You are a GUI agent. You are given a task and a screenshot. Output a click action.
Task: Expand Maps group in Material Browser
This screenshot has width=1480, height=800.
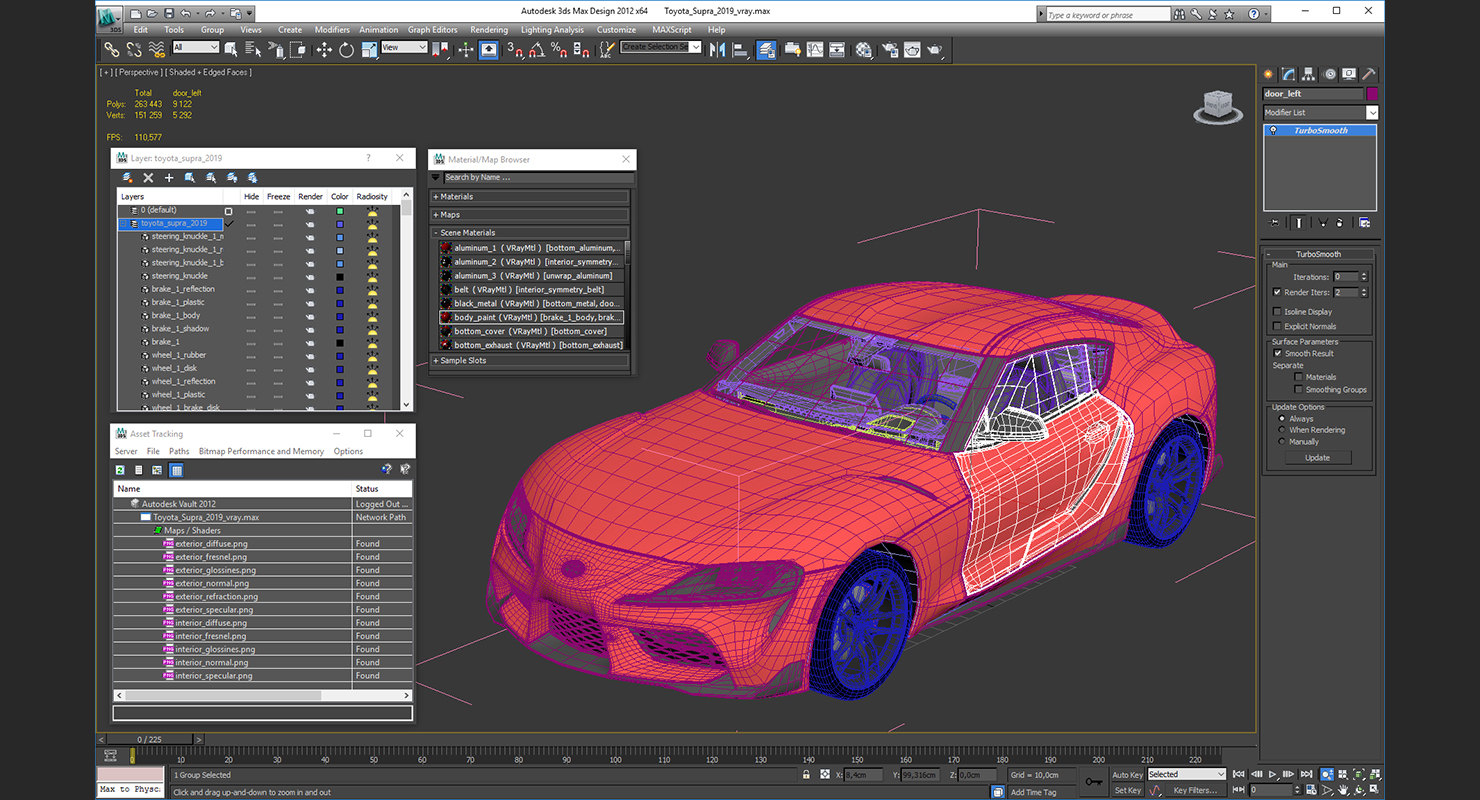tap(531, 215)
